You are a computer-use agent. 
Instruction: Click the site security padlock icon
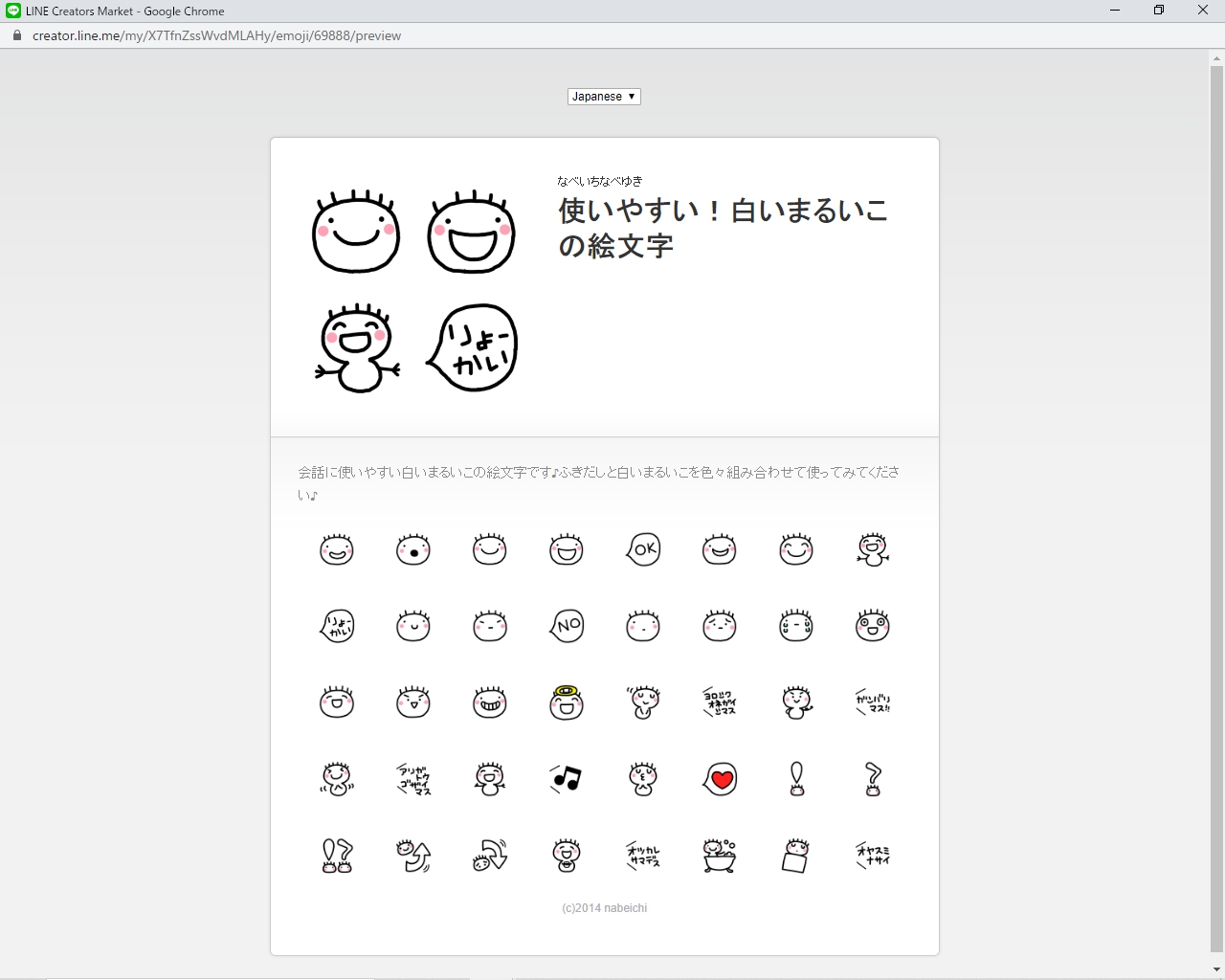[x=16, y=35]
